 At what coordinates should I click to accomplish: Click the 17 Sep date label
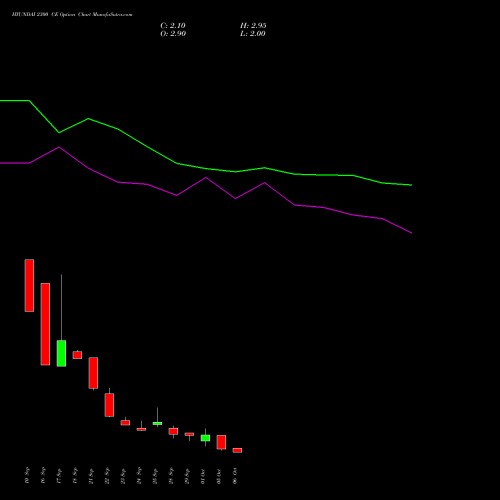click(x=59, y=475)
